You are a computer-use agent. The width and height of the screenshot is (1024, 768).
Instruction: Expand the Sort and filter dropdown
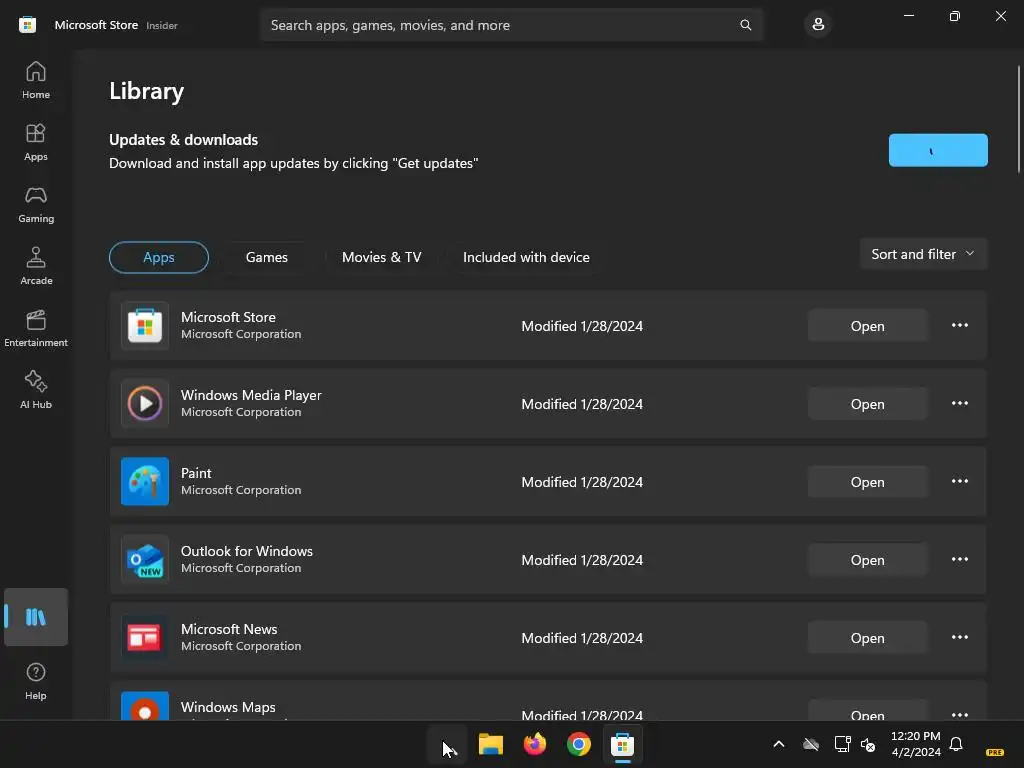923,254
